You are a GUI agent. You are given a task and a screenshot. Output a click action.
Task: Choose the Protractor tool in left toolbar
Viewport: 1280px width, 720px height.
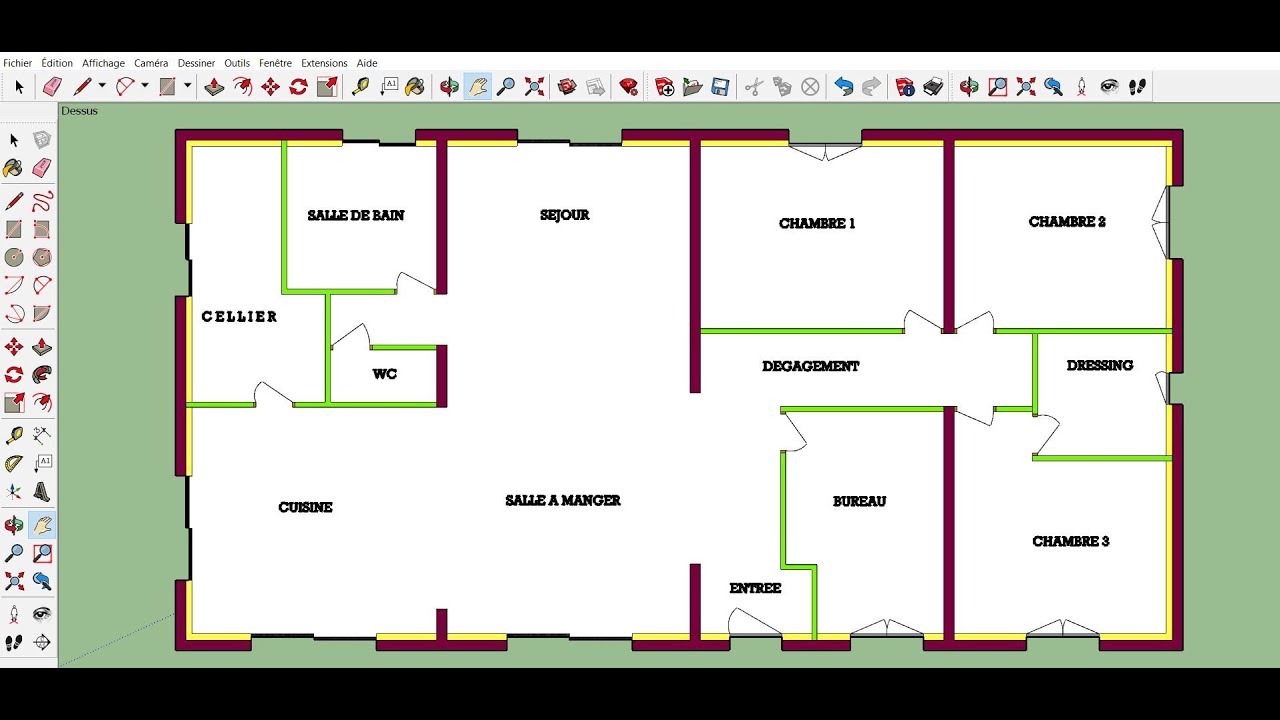14,464
